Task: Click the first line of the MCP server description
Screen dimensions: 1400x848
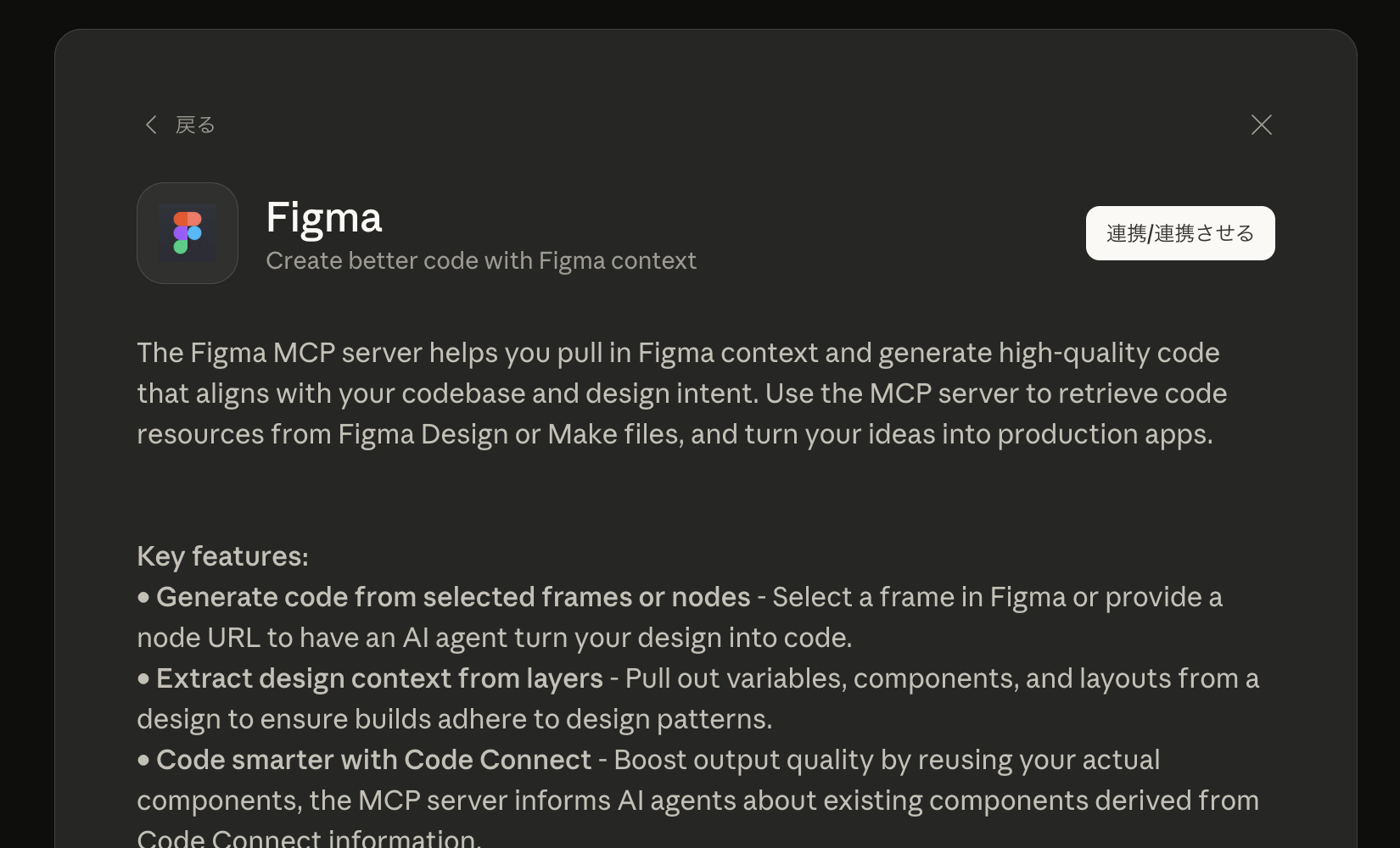Action: [677, 353]
